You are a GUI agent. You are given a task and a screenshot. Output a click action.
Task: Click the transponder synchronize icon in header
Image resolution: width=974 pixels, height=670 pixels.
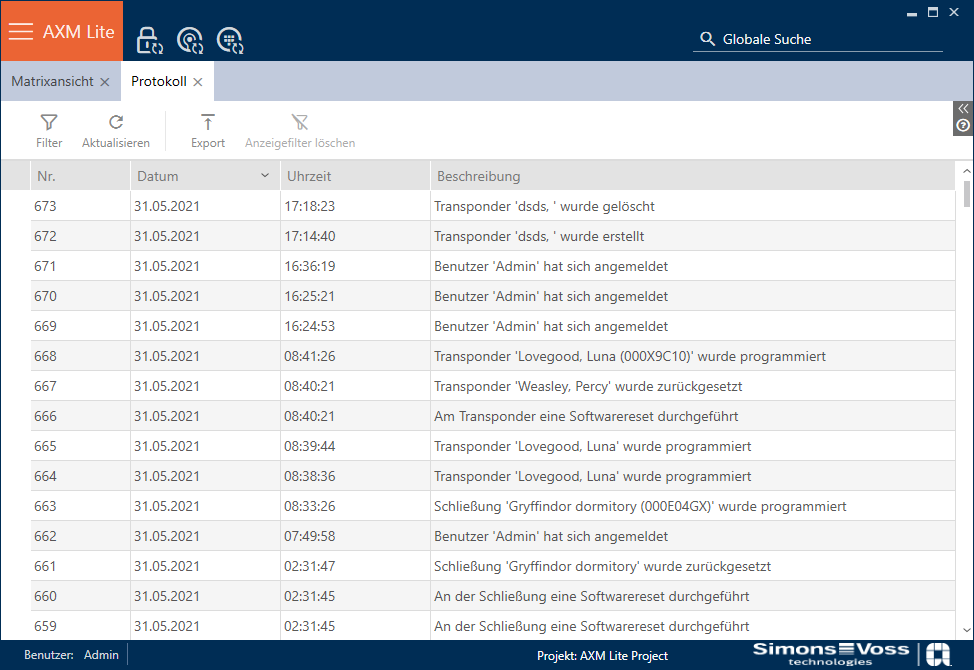pyautogui.click(x=189, y=40)
